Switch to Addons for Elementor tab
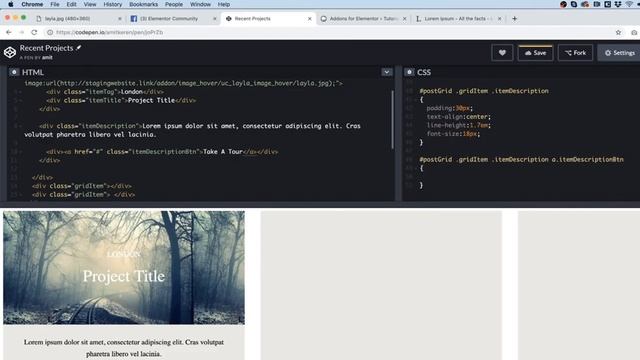Viewport: 640px width, 360px height. tap(363, 19)
